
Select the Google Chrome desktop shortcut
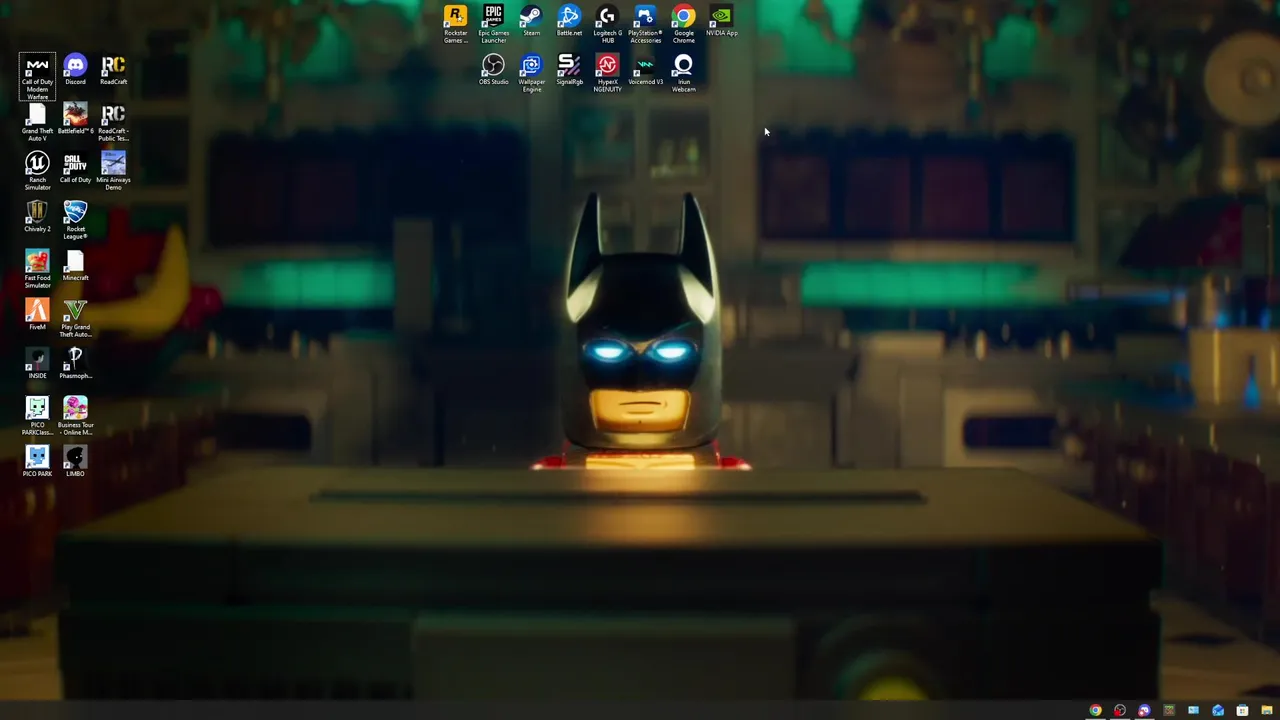tap(683, 24)
